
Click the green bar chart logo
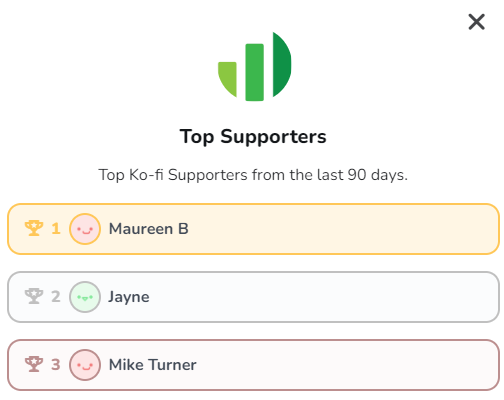(x=254, y=66)
